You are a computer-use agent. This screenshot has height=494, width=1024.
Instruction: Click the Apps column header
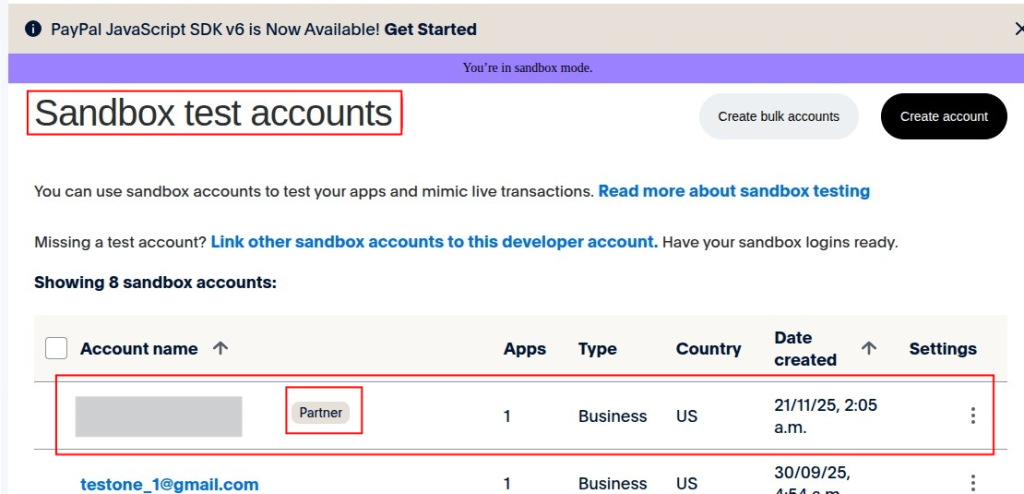[x=524, y=349]
